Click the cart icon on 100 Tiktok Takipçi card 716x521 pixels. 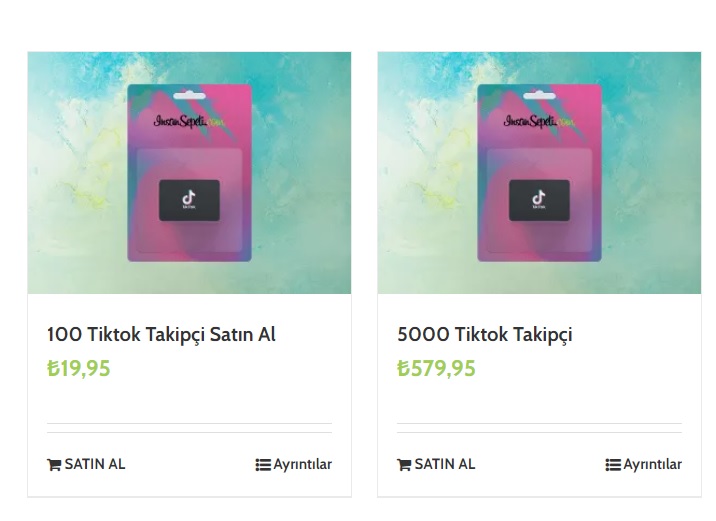(x=54, y=465)
